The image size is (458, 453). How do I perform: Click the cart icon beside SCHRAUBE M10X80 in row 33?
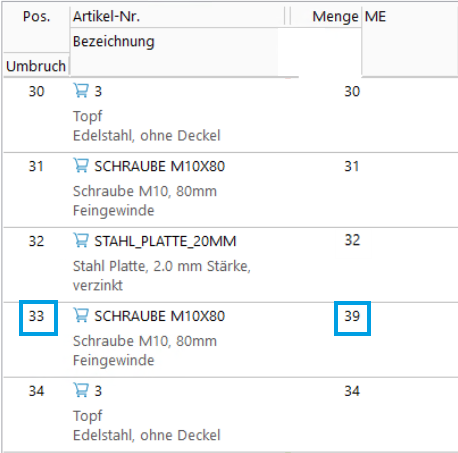81,315
